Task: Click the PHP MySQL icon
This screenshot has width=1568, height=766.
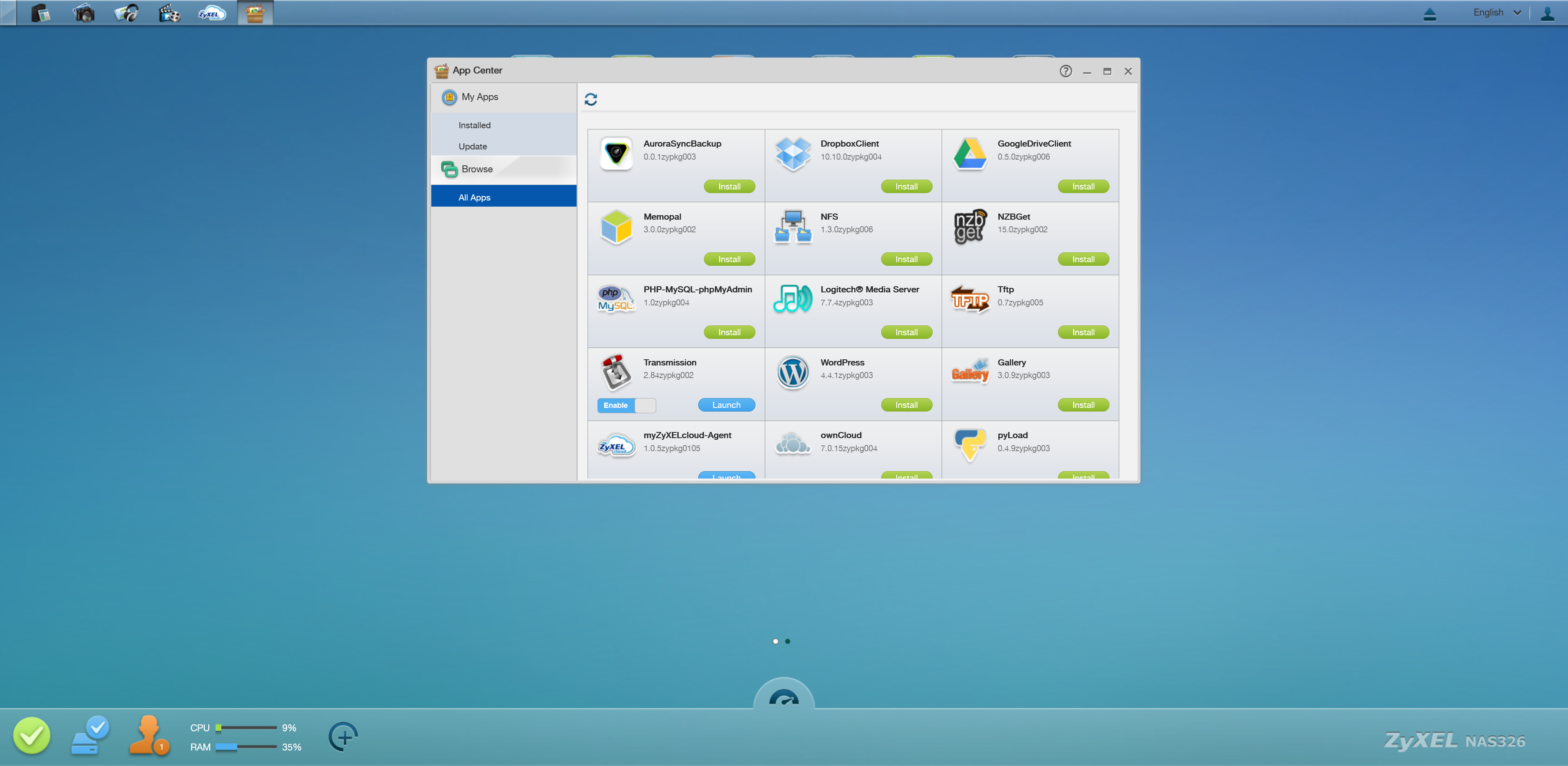Action: pyautogui.click(x=616, y=299)
